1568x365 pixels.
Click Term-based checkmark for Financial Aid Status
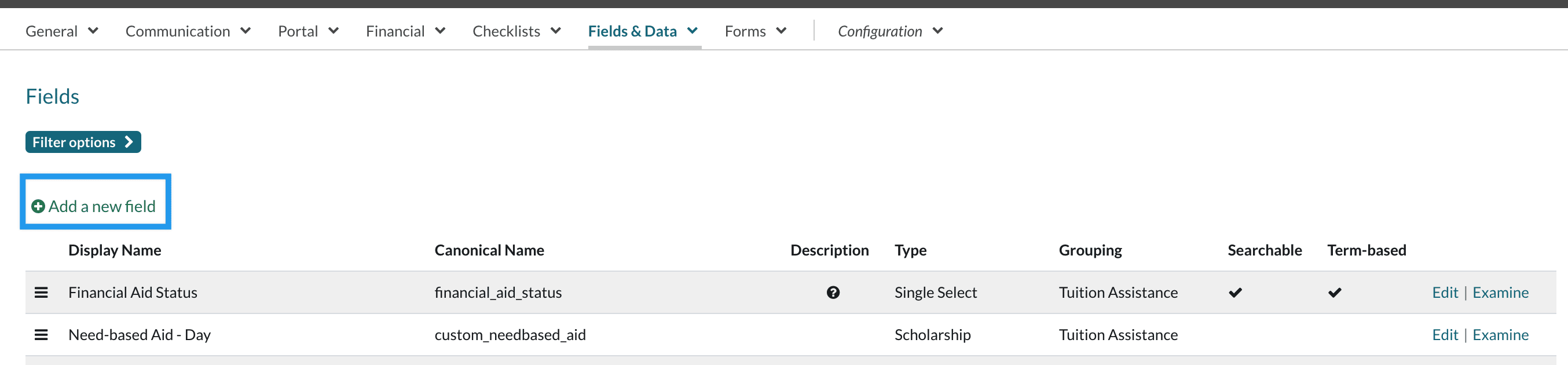pyautogui.click(x=1334, y=293)
